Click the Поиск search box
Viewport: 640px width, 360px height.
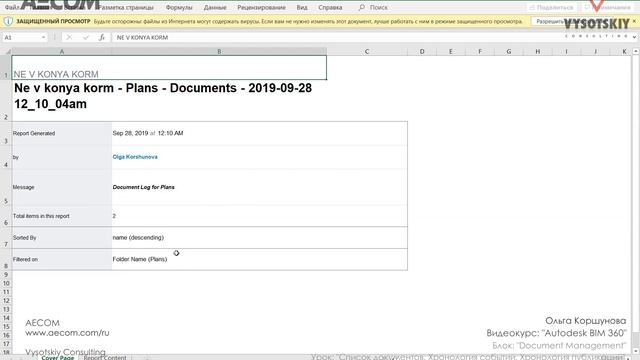click(x=378, y=7)
